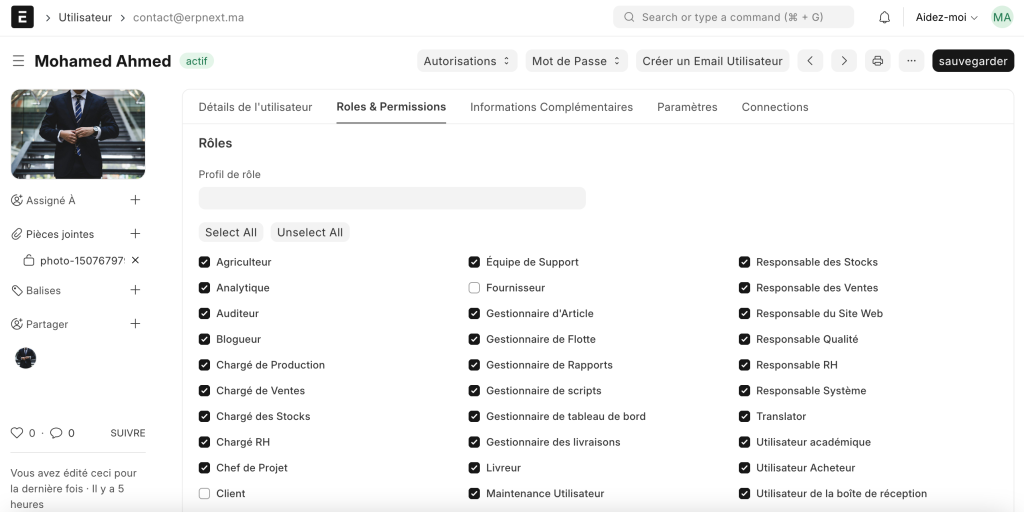Click Unselect All roles
Image resolution: width=1024 pixels, height=512 pixels.
click(310, 232)
